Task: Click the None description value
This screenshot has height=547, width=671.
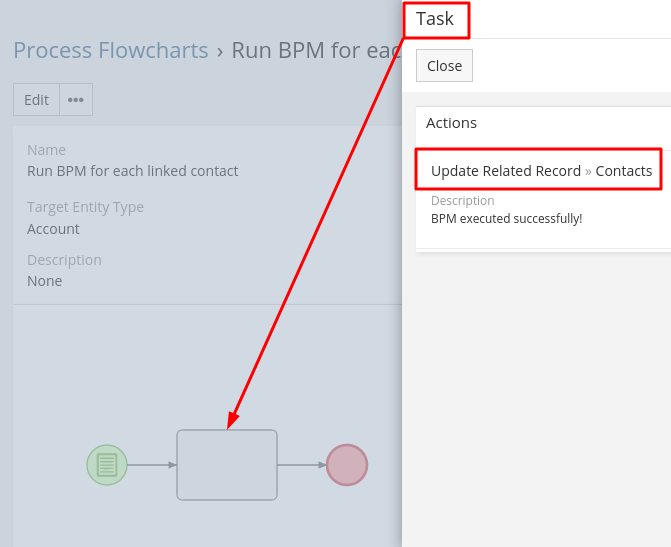Action: tap(45, 281)
